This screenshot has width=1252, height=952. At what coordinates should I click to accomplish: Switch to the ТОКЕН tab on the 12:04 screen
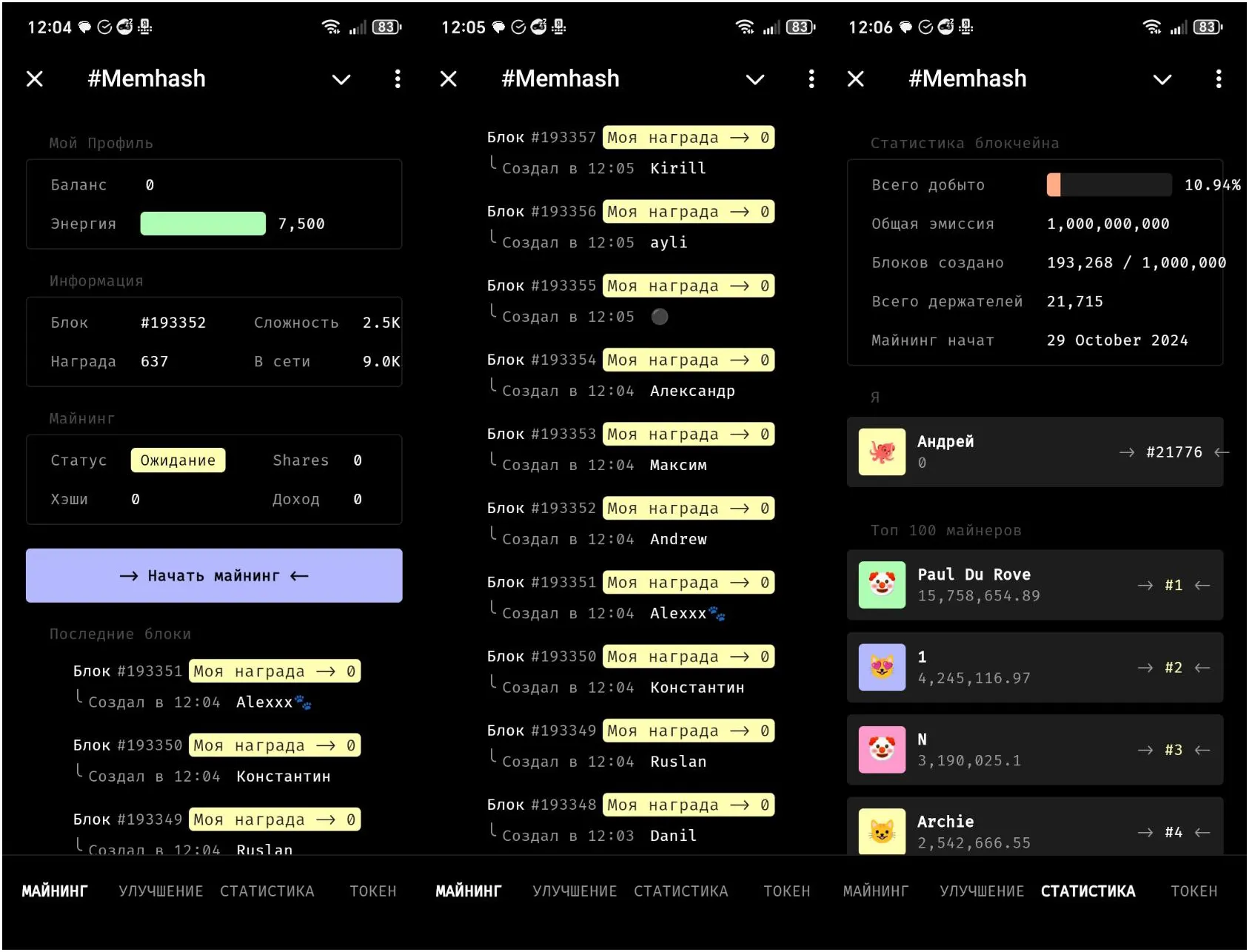click(x=373, y=891)
